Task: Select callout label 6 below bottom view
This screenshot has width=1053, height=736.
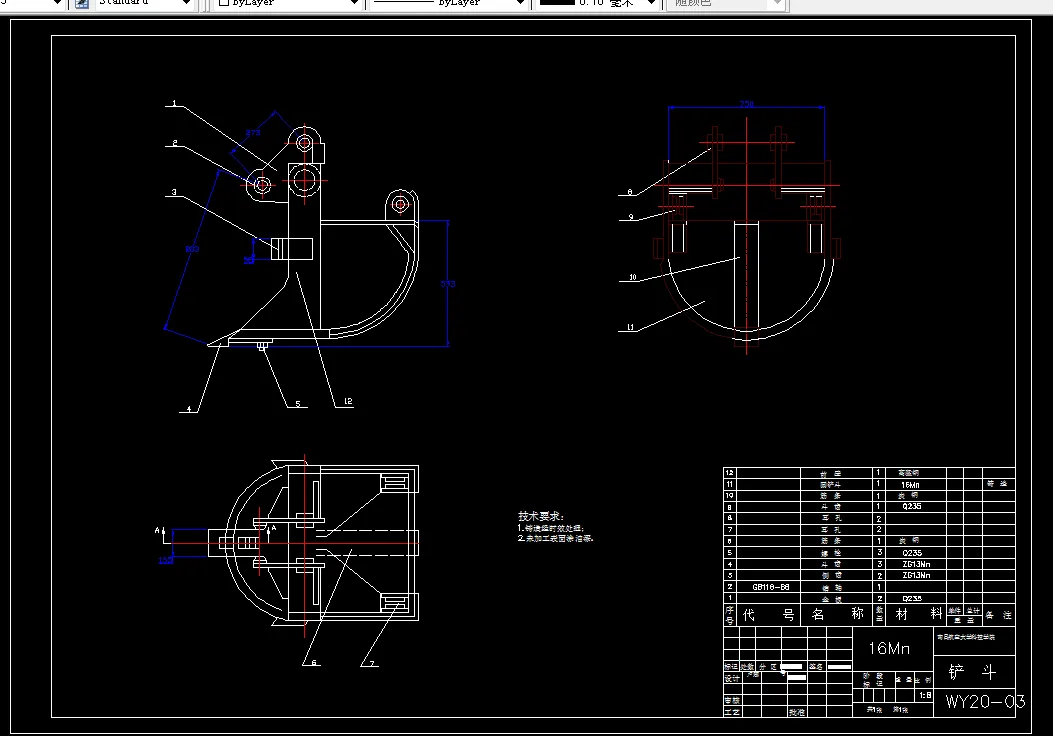Action: [x=314, y=663]
